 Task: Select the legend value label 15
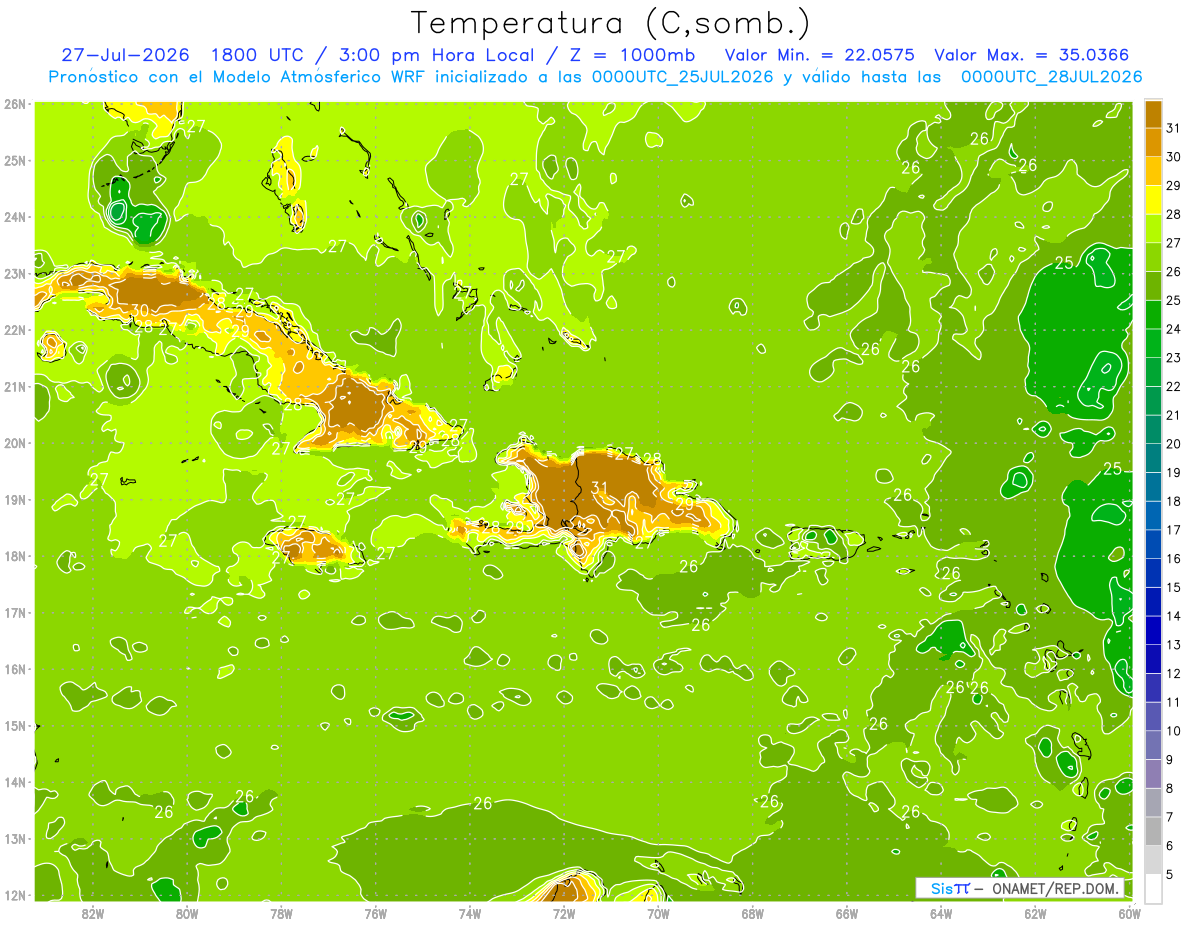coord(1174,587)
